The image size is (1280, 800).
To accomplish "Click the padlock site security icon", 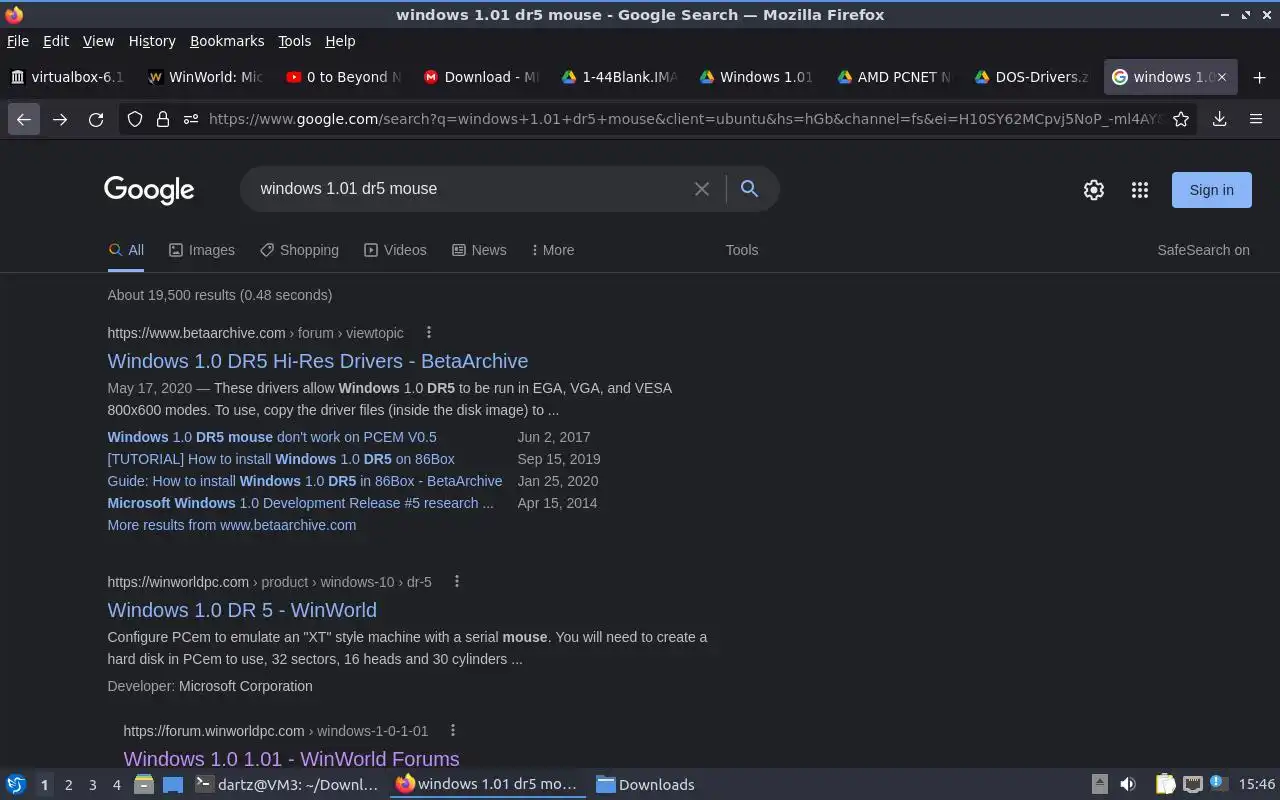I will click(x=163, y=119).
